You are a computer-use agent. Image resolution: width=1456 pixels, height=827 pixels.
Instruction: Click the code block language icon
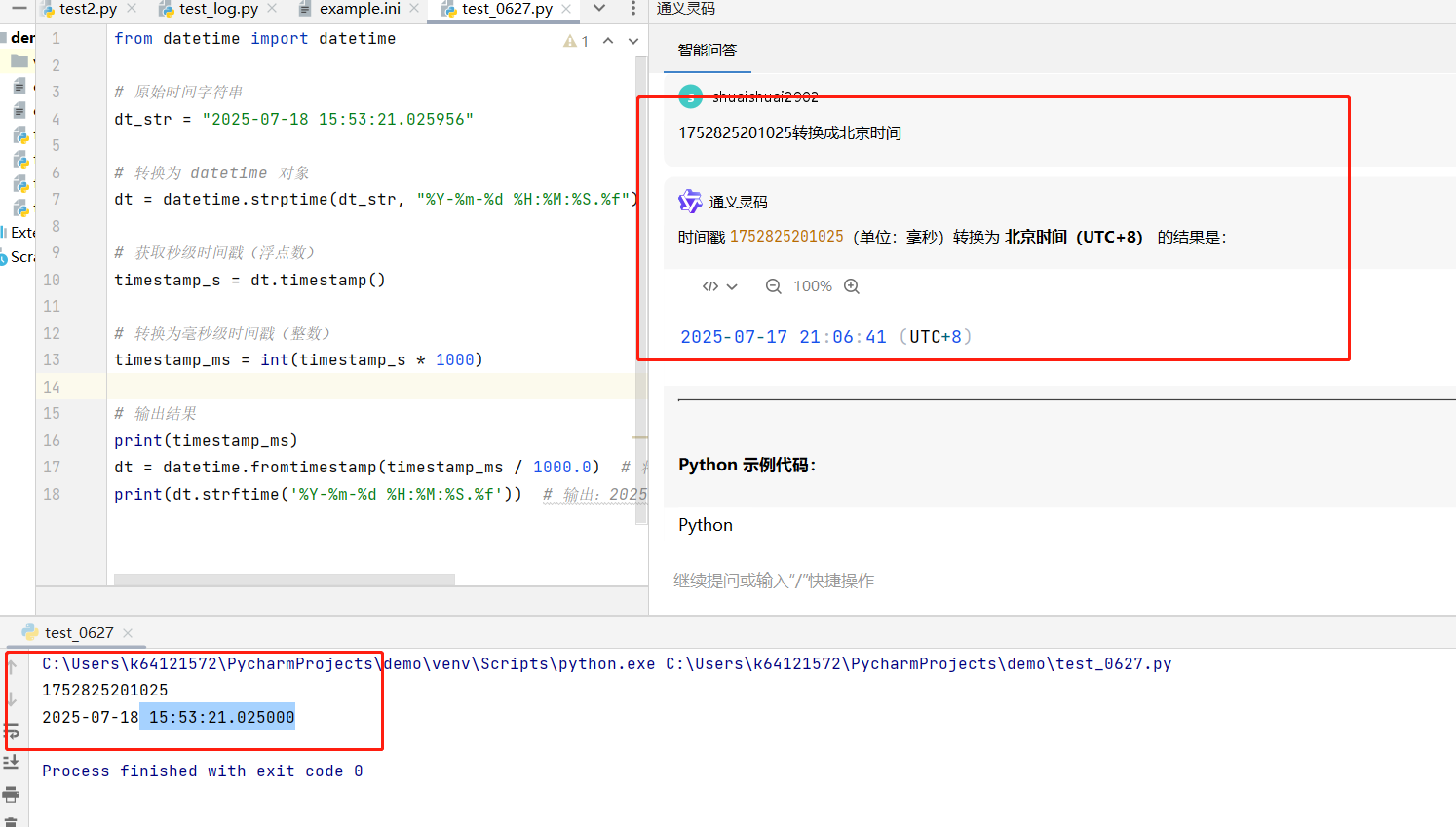(x=710, y=286)
